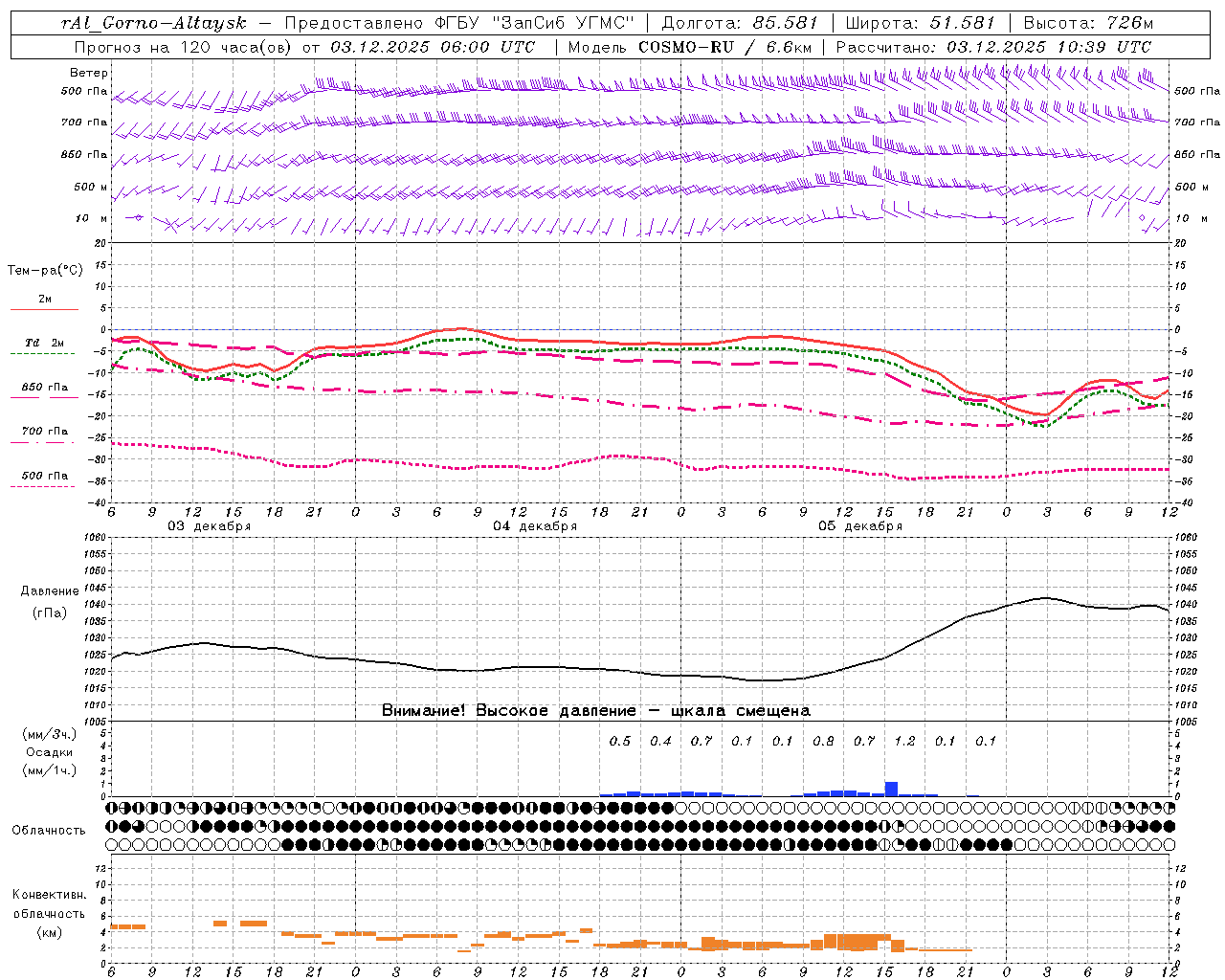Select the Тем-ра(°C) axis label

tap(45, 271)
